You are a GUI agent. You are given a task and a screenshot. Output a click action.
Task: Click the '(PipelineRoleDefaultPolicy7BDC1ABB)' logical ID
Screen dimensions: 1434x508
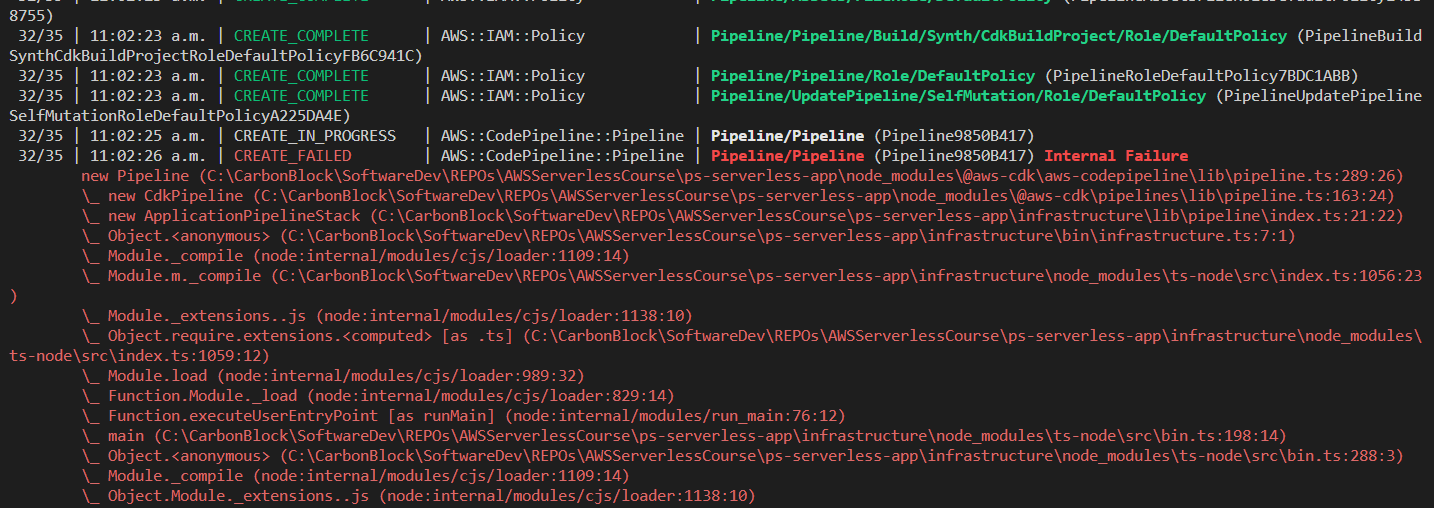pyautogui.click(x=1202, y=76)
